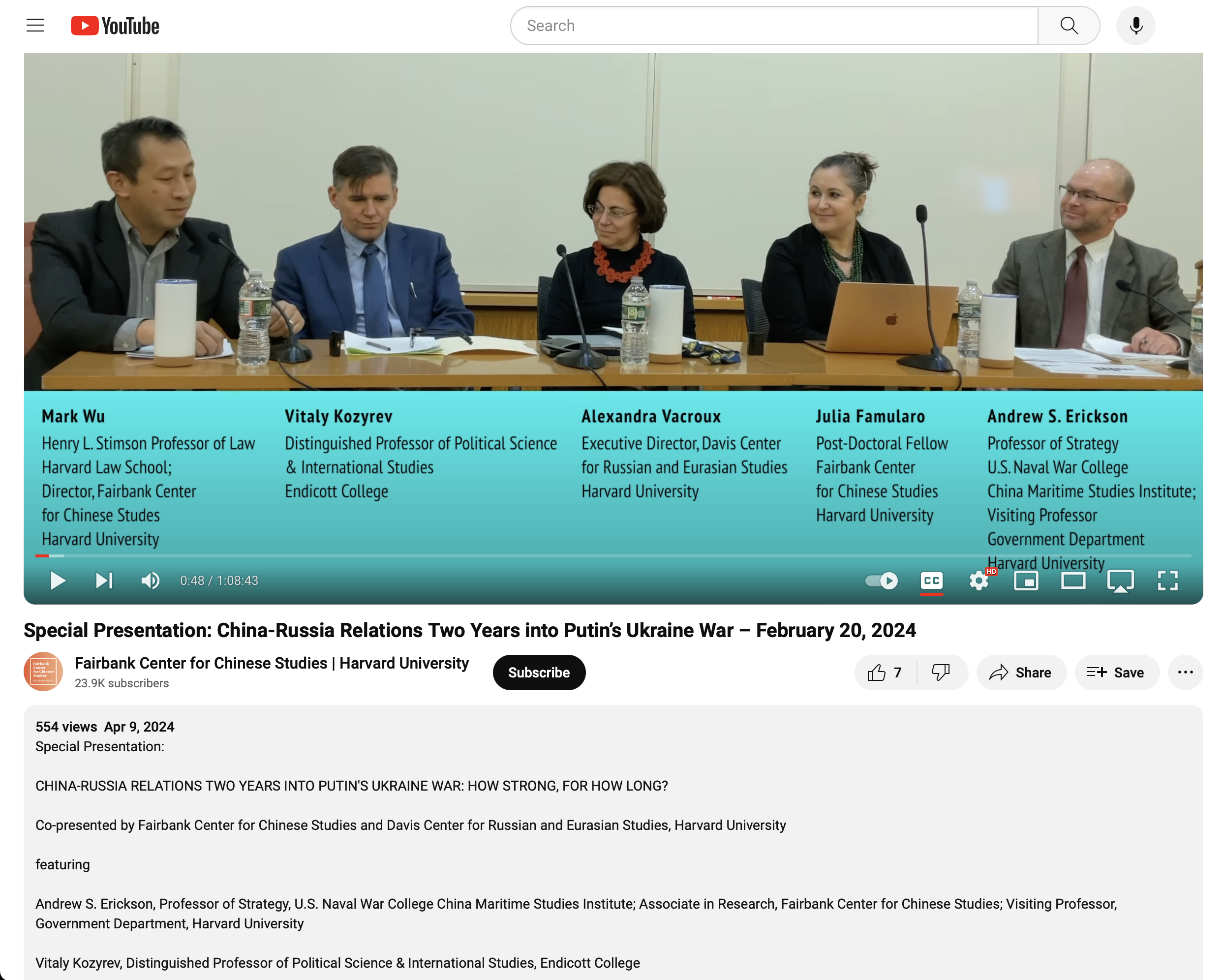Open video settings gear

tap(979, 581)
